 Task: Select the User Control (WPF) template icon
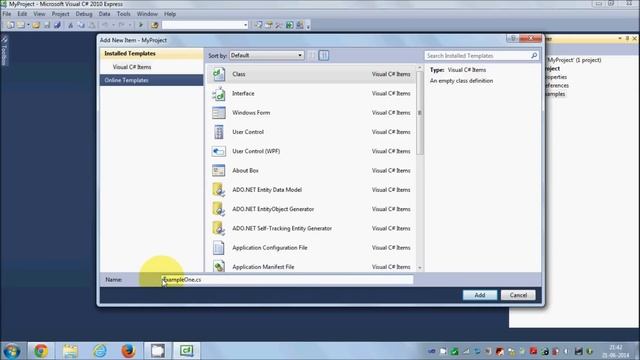point(219,151)
